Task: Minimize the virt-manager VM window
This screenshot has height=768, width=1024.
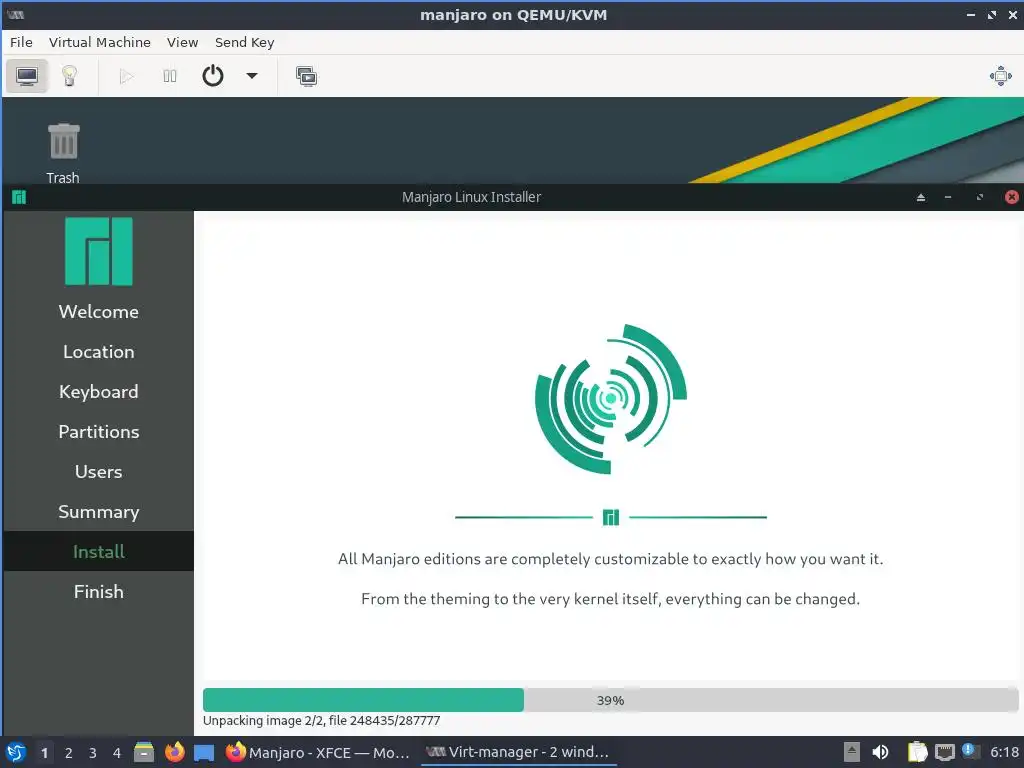Action: [x=971, y=14]
